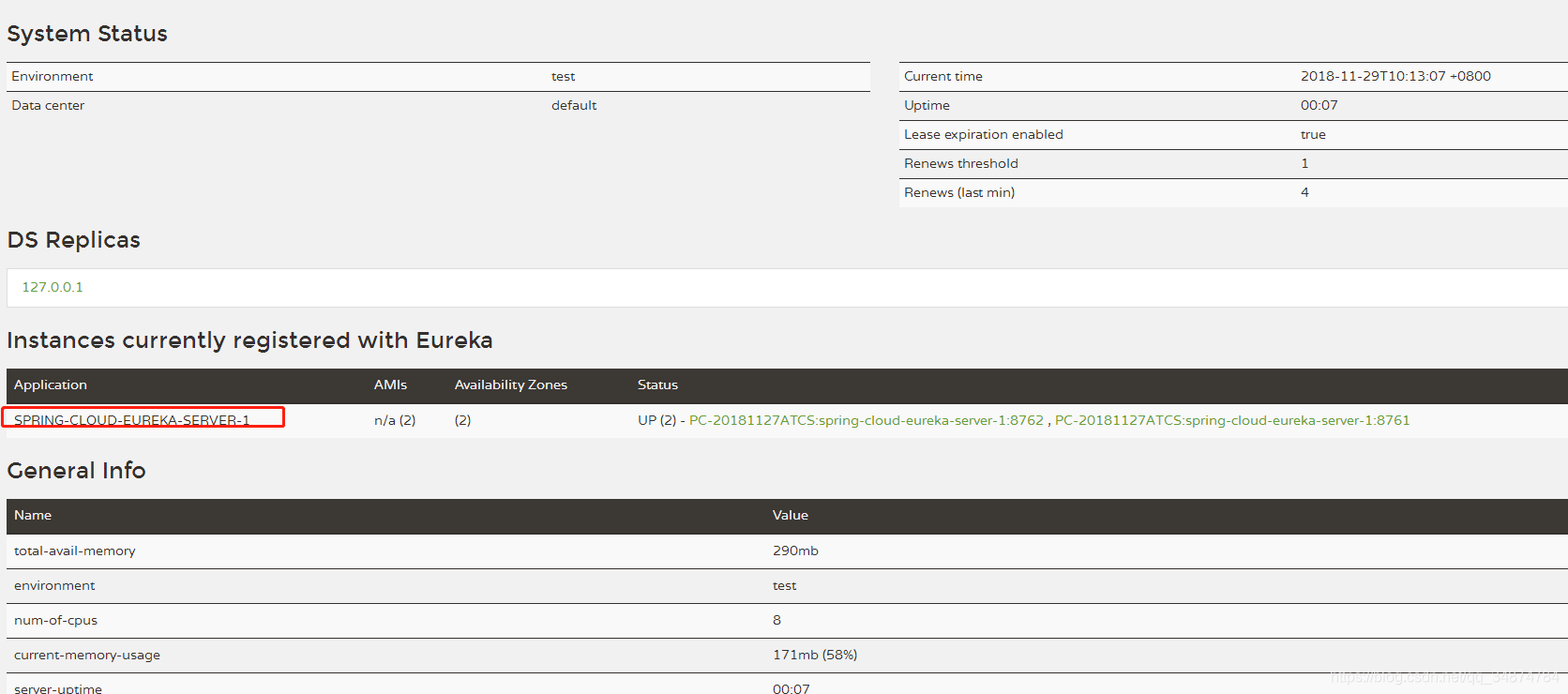Screen dimensions: 1568x694
Task: Click the total-avail-memory row name
Action: pos(75,551)
